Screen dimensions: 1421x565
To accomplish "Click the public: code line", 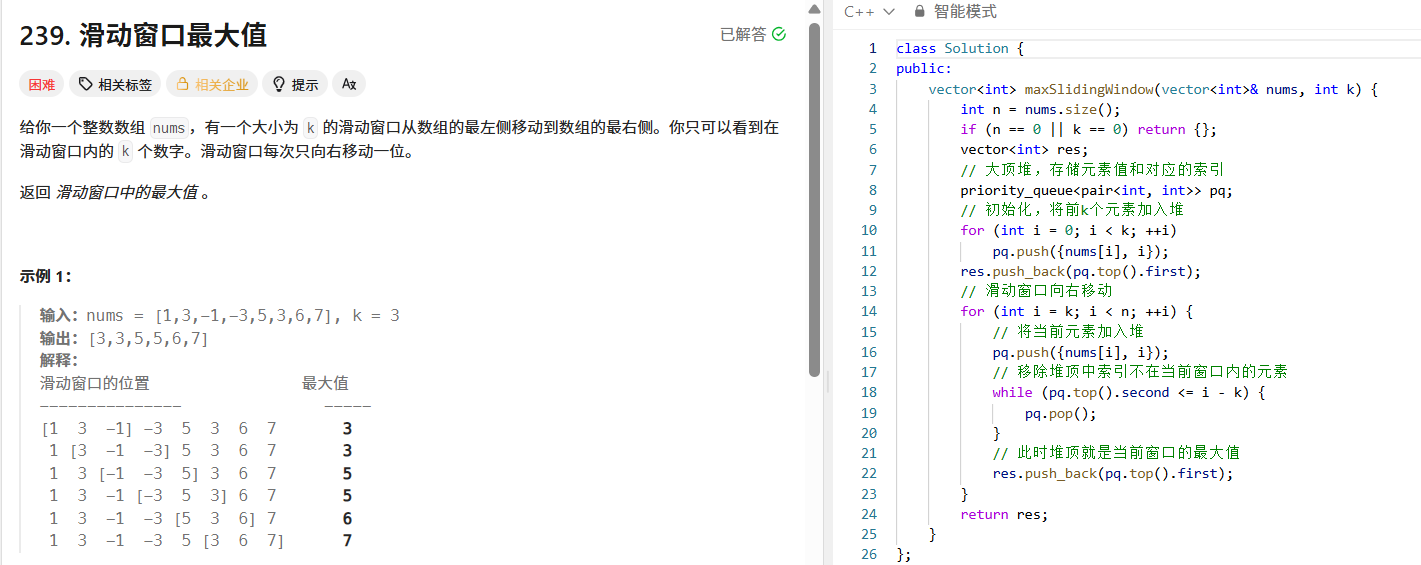I will pos(924,68).
